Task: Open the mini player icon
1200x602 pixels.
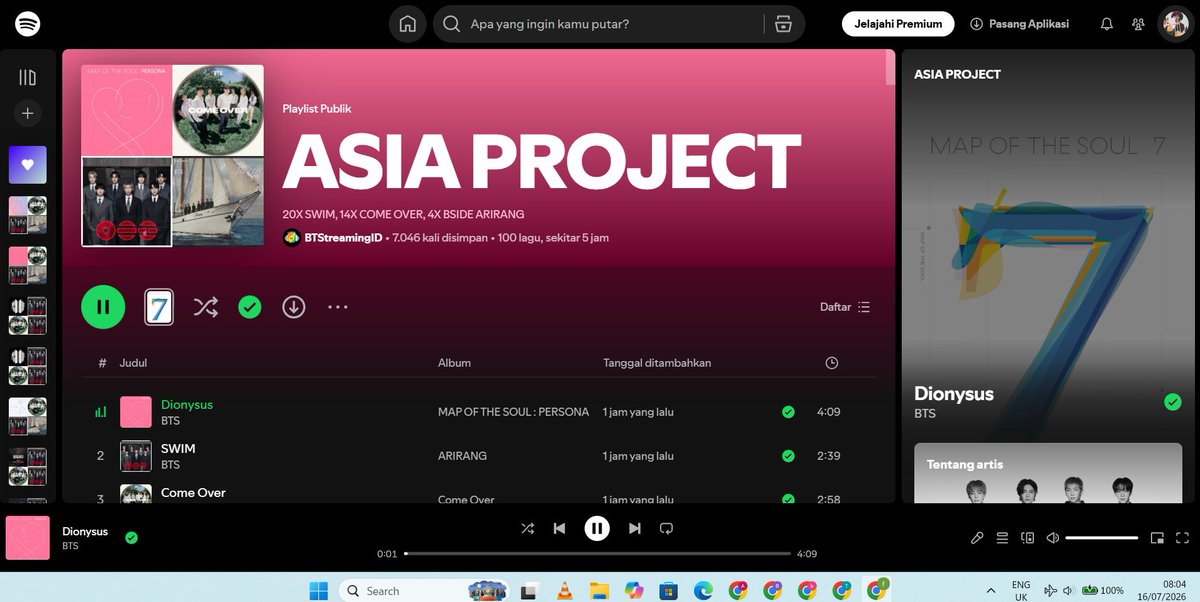Action: pos(1157,538)
